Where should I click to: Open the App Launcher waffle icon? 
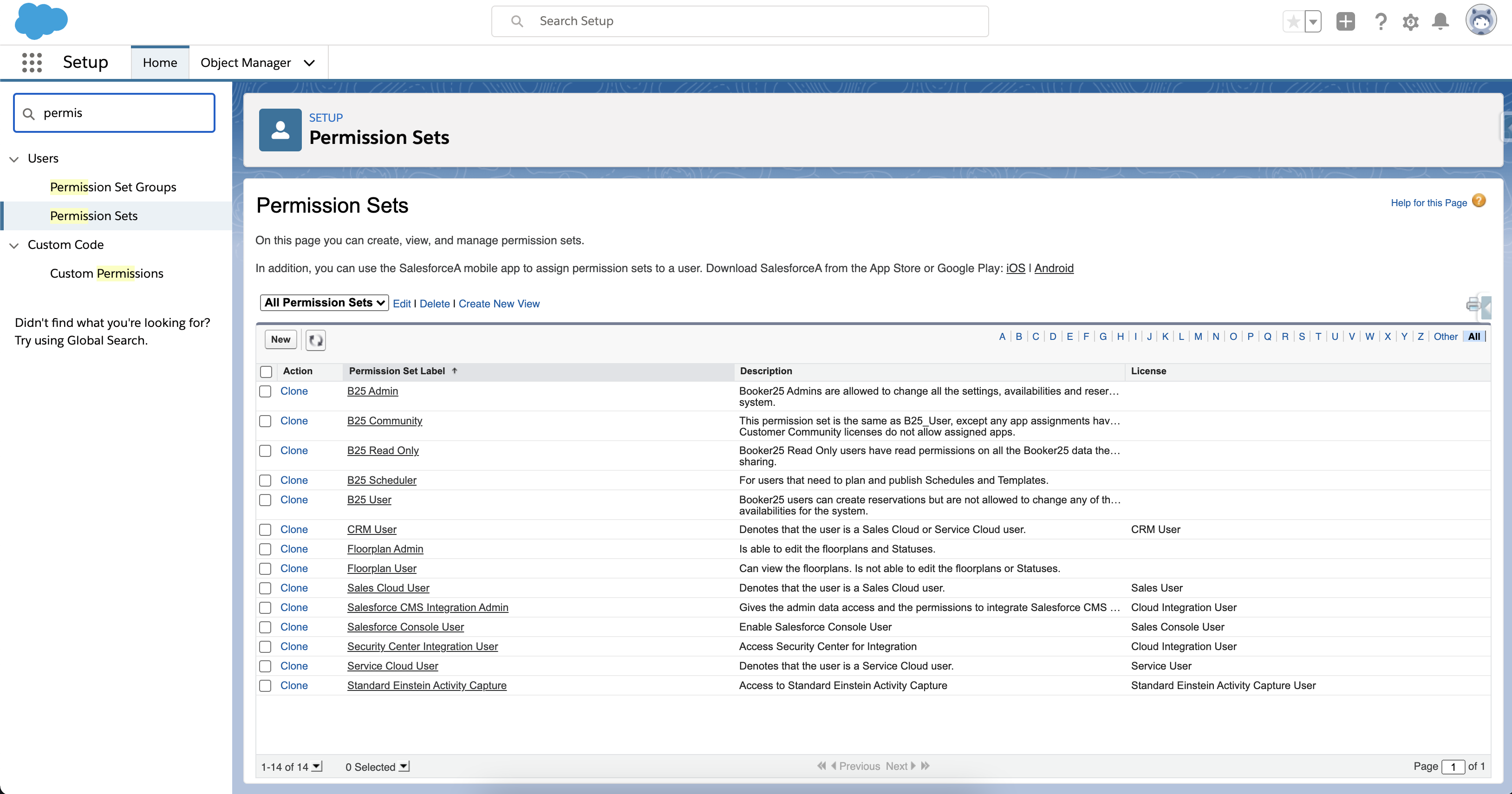[32, 62]
